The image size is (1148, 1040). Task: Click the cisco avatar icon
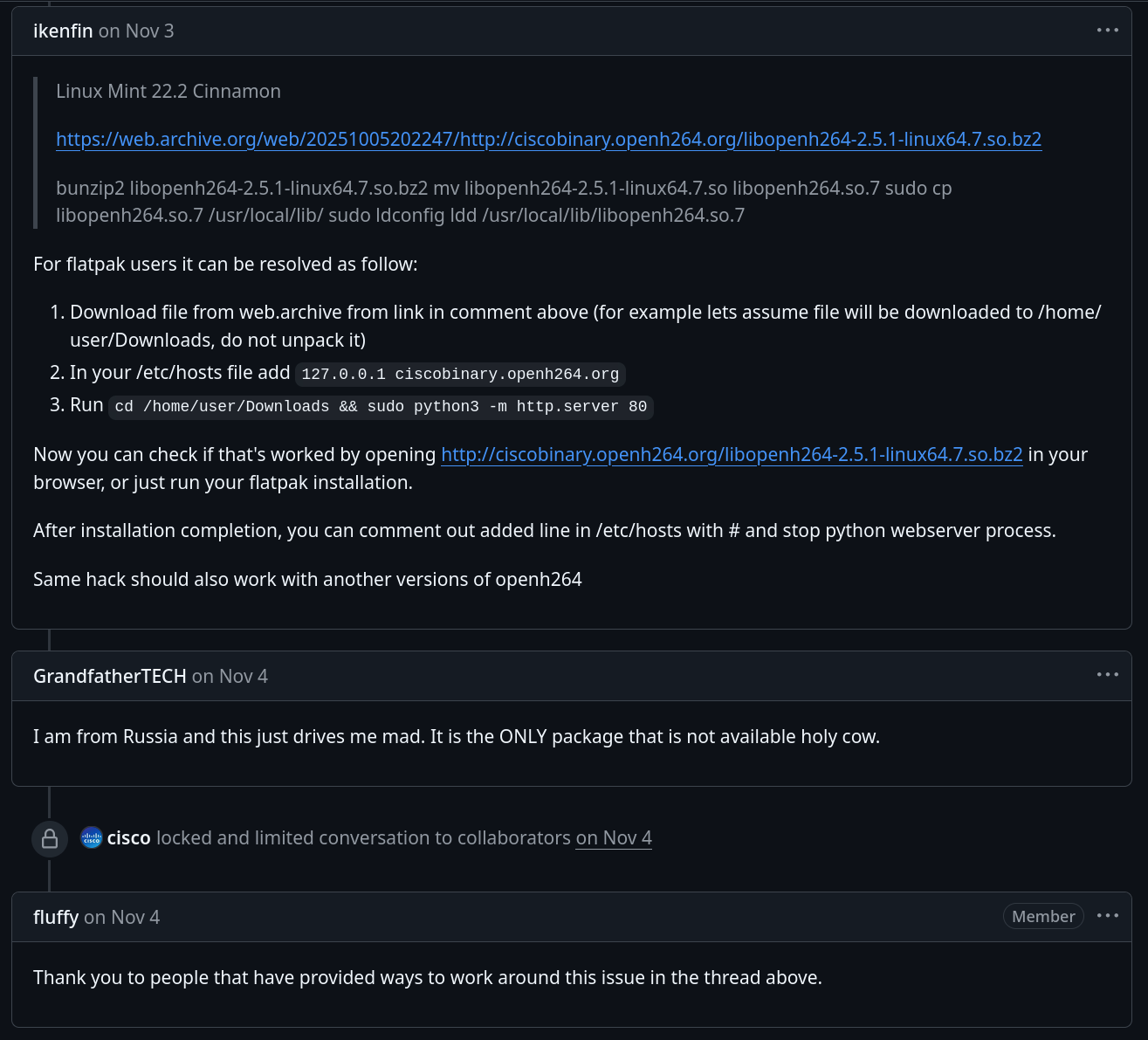click(x=92, y=838)
